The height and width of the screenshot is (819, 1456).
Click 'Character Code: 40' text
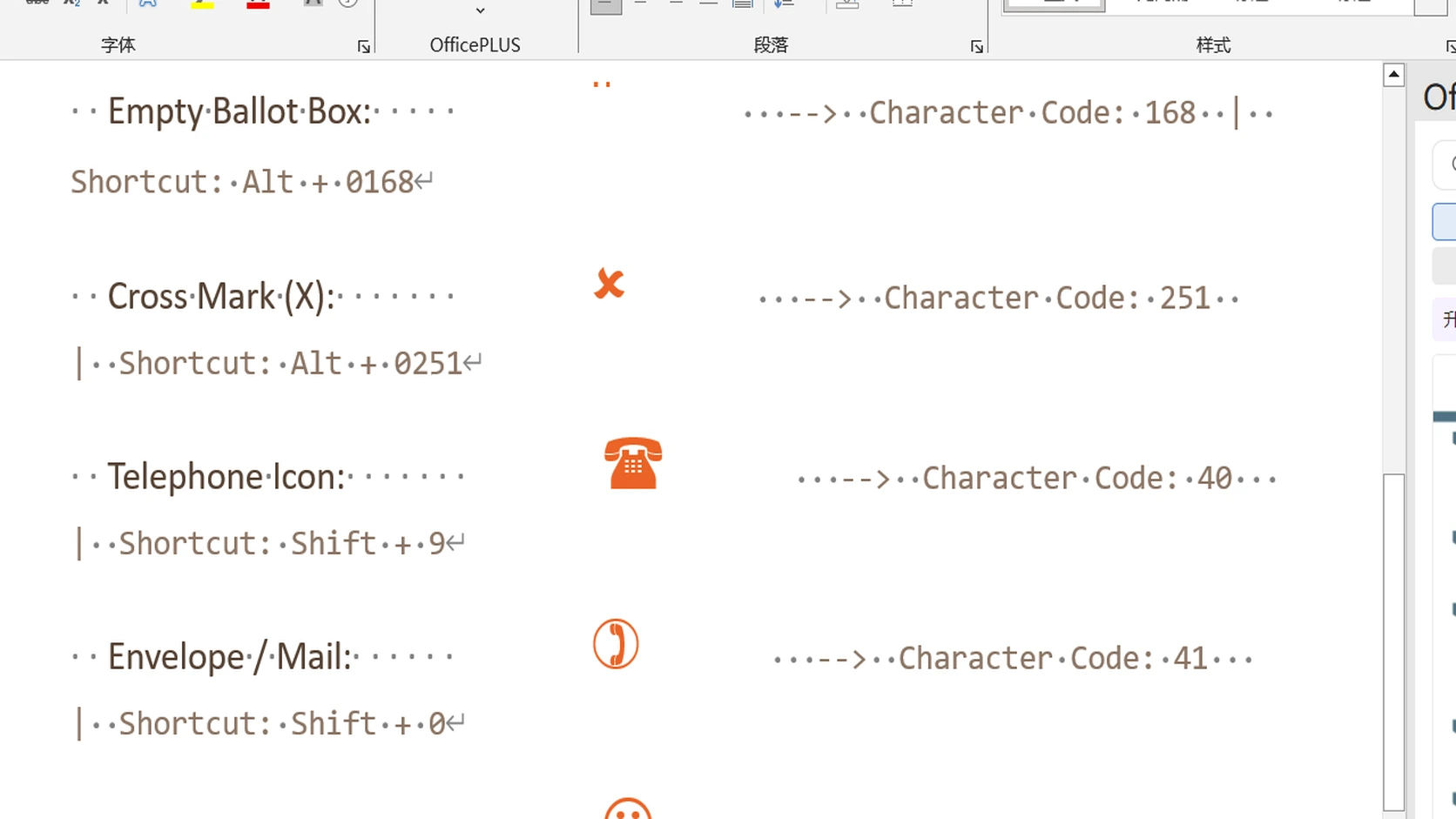click(1077, 479)
